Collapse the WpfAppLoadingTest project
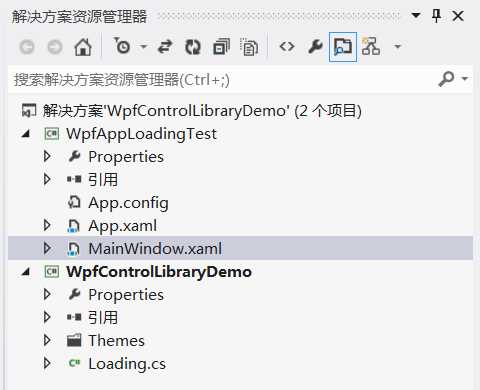This screenshot has height=390, width=480. pyautogui.click(x=25, y=134)
